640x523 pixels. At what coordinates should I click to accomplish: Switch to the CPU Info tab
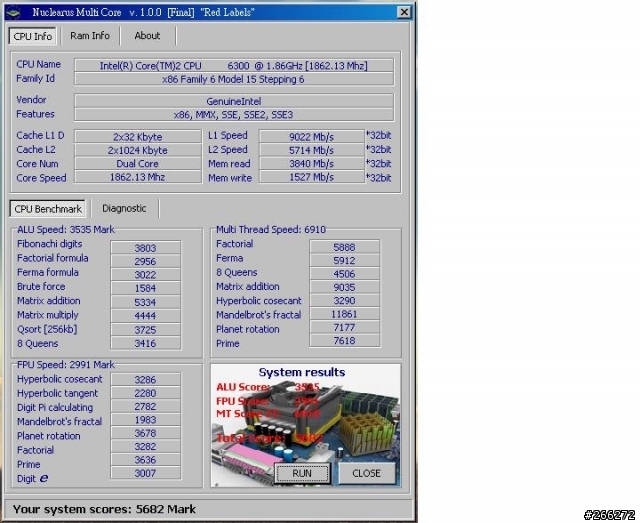coord(33,36)
